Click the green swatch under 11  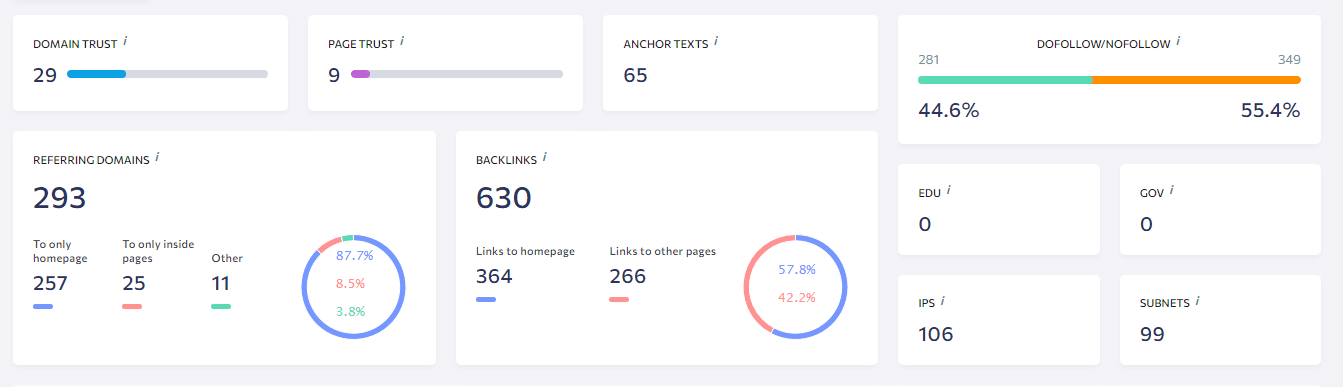pyautogui.click(x=221, y=306)
